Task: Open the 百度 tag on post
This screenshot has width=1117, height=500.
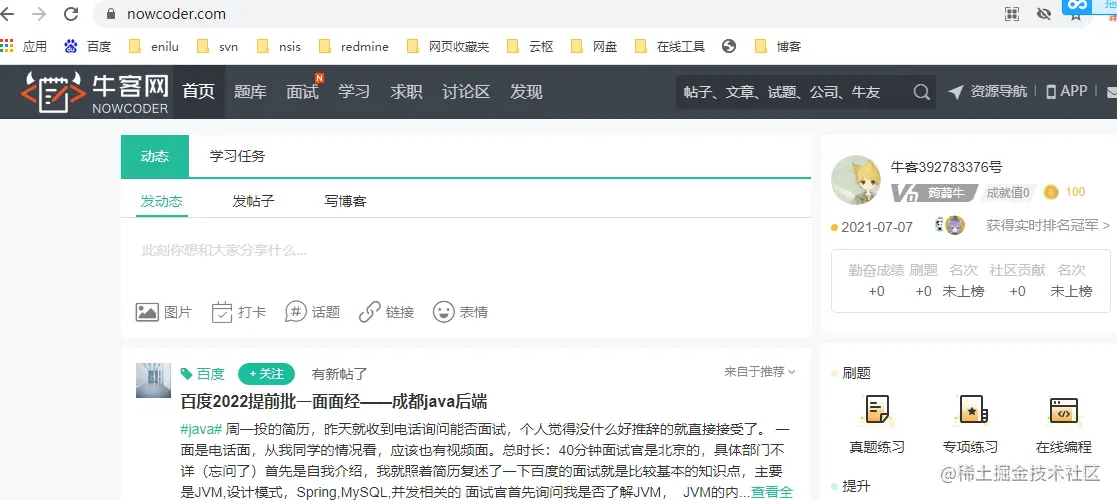Action: [x=202, y=373]
